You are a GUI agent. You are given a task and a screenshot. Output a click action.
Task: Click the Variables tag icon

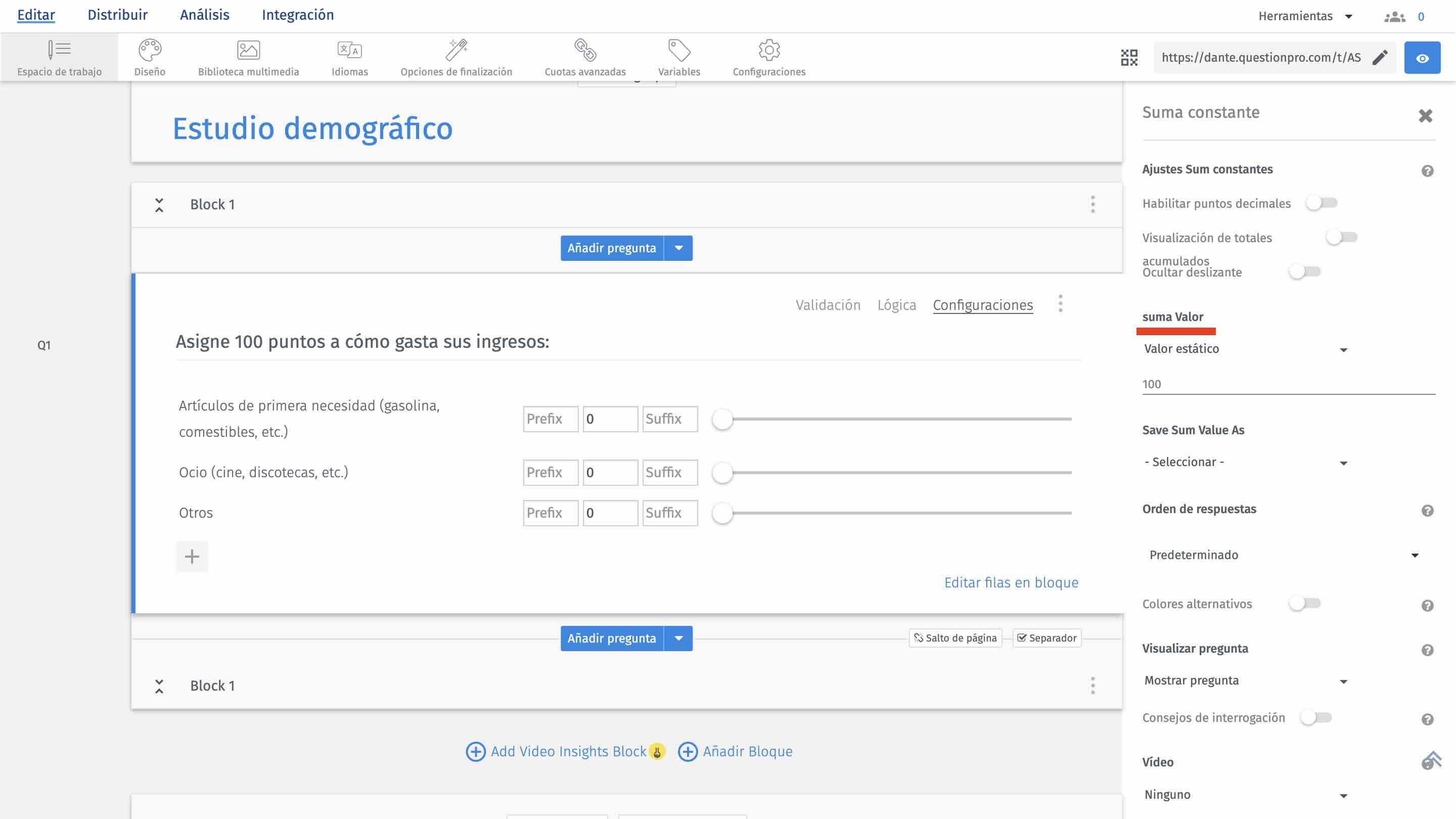pos(679,51)
